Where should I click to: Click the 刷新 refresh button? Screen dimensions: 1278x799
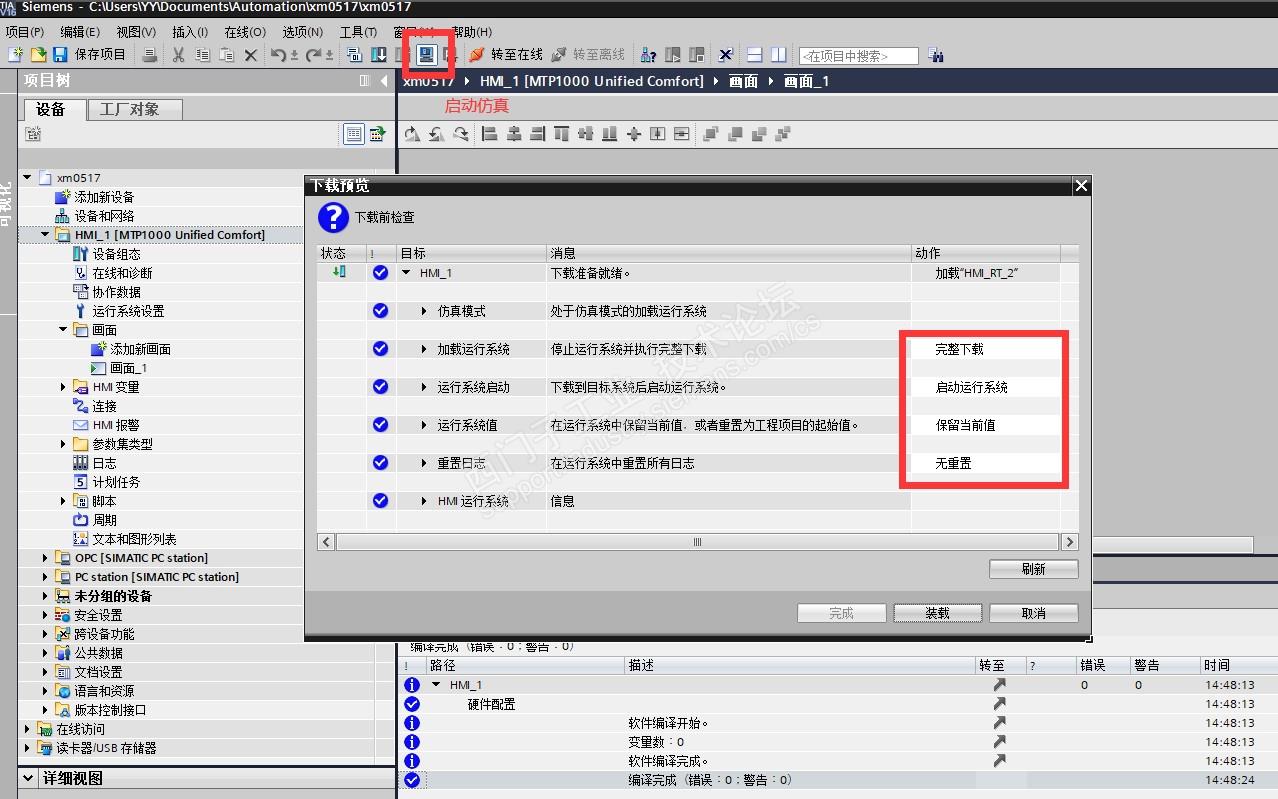1034,569
